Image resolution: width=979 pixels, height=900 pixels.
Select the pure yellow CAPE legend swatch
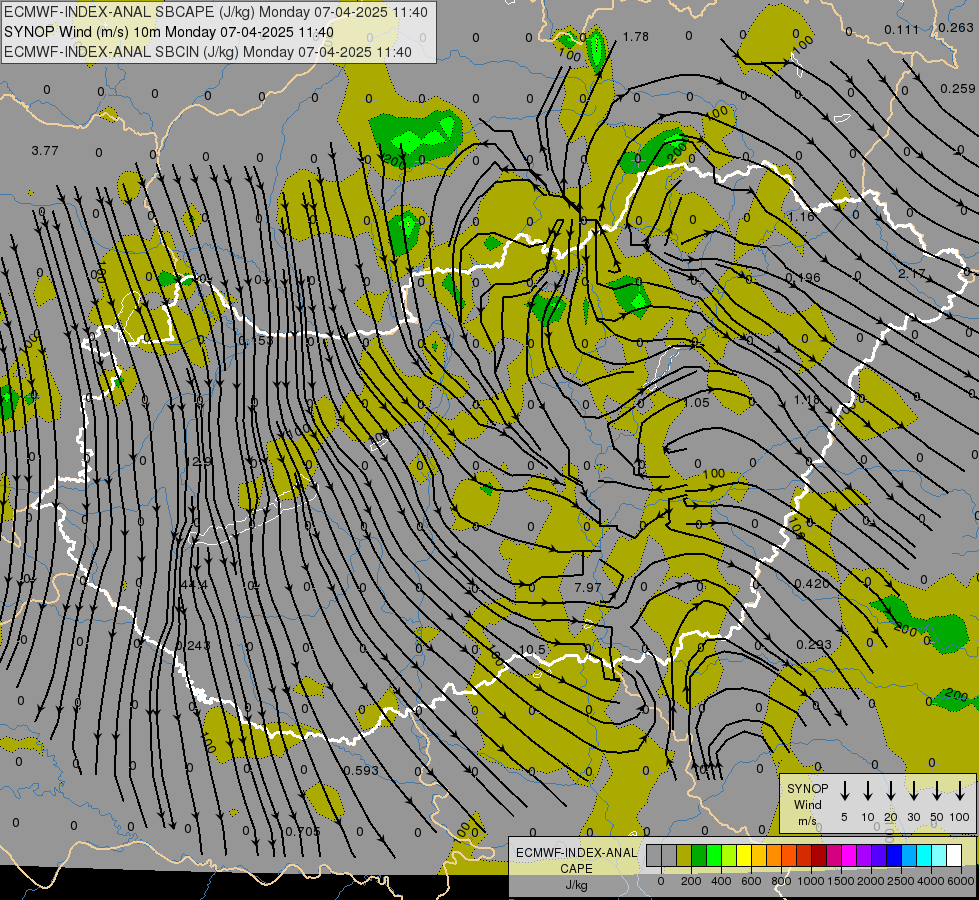click(745, 855)
